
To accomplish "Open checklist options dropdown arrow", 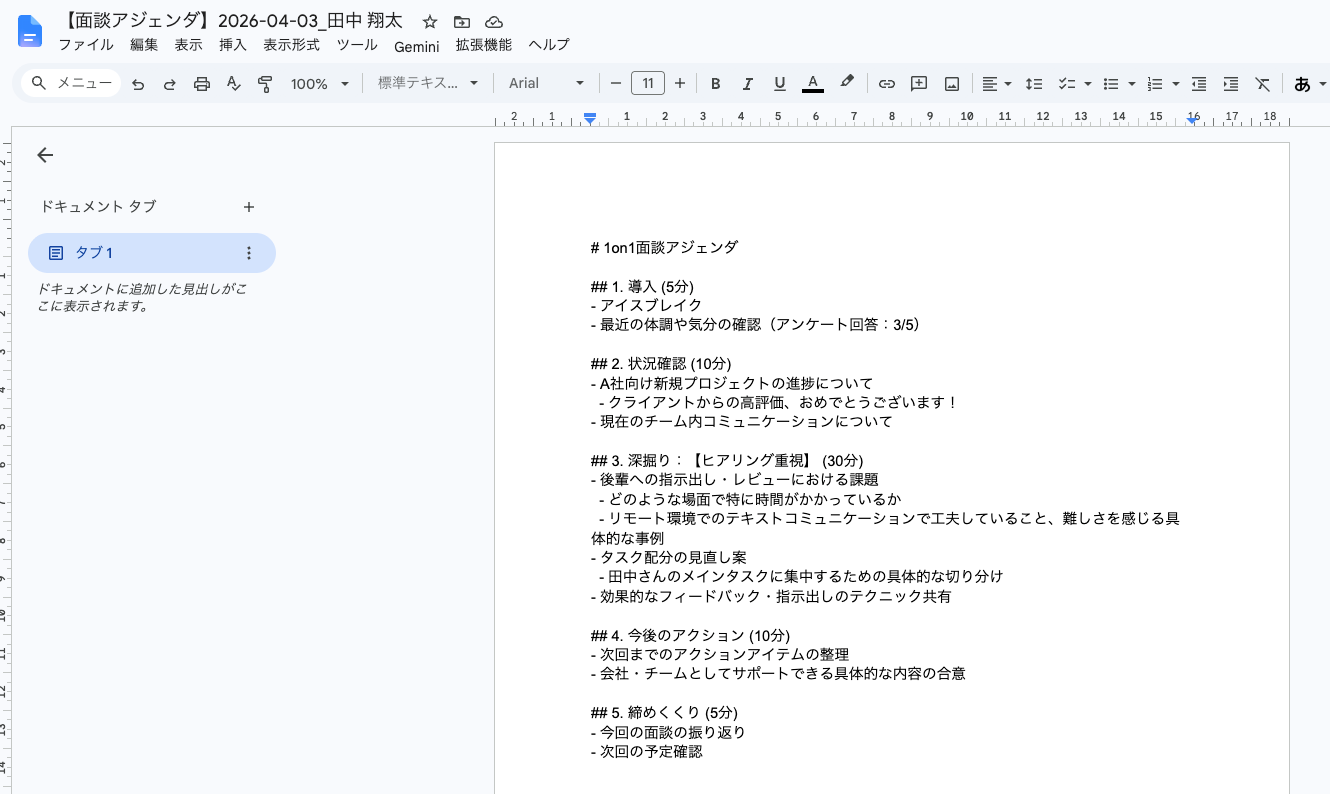I will coord(1087,84).
